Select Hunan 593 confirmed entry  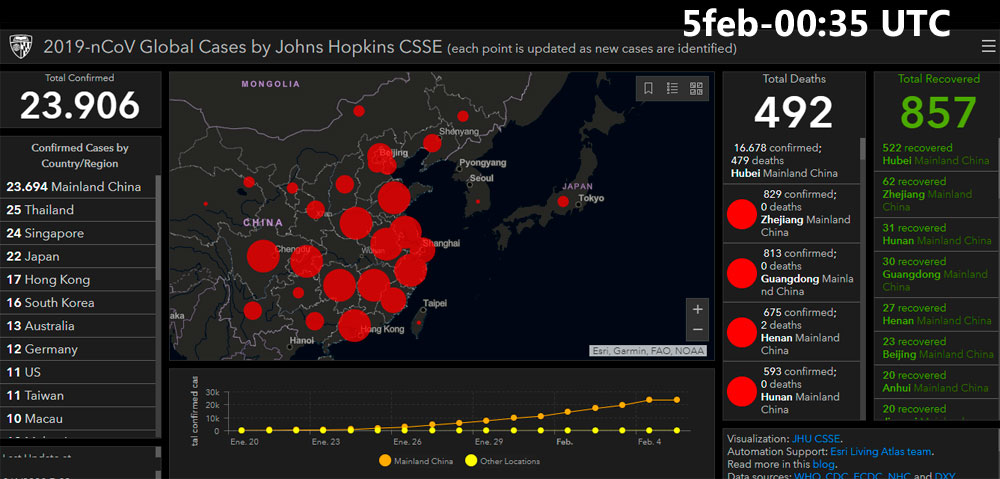791,390
